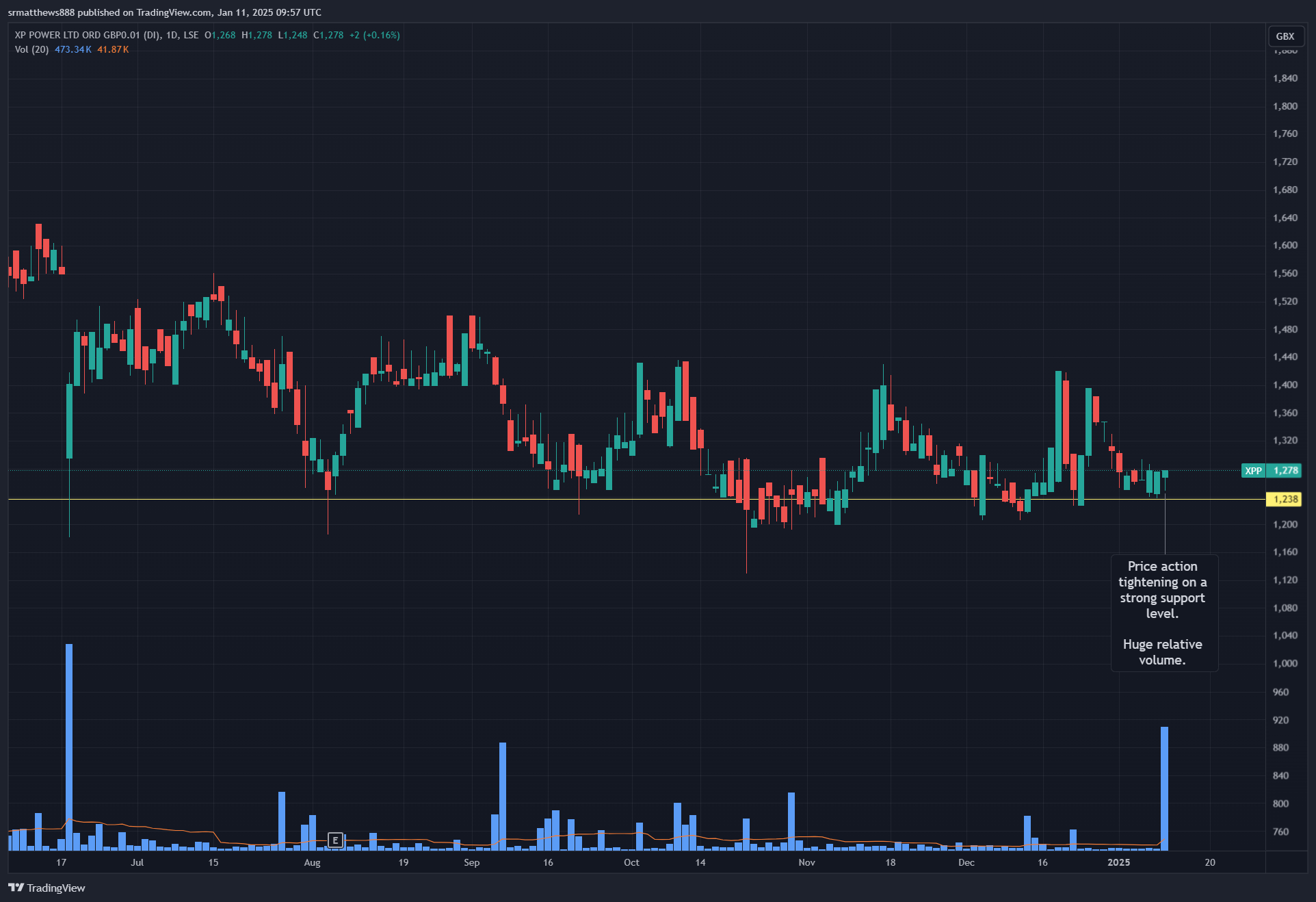Select the white horizontal support line
Image resolution: width=1316 pixels, height=902 pixels.
click(636, 500)
